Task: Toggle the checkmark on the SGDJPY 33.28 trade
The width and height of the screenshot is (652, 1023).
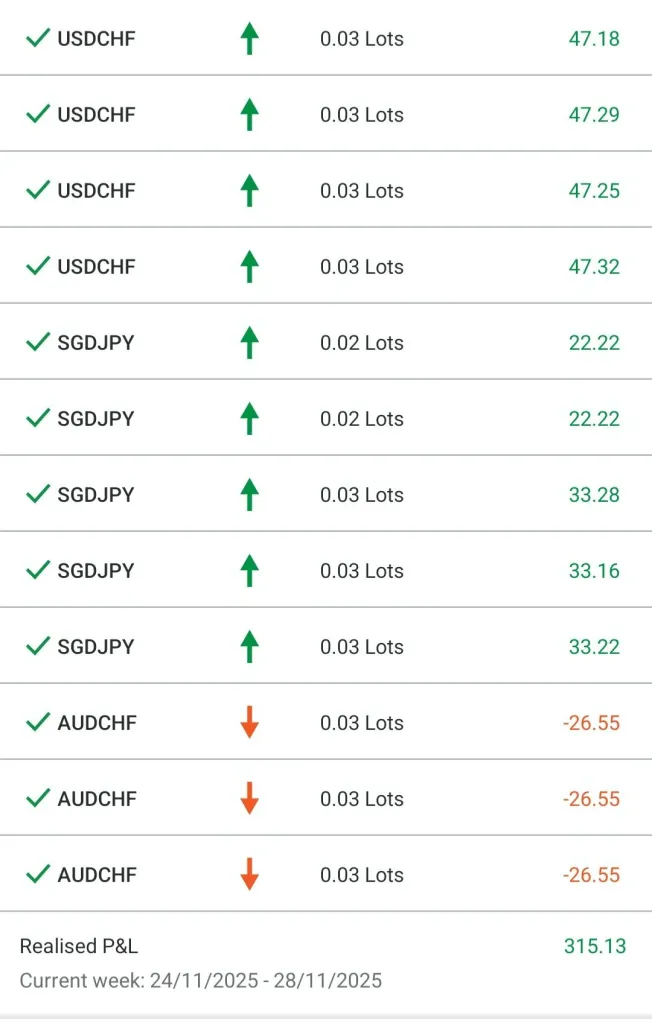Action: pyautogui.click(x=38, y=495)
